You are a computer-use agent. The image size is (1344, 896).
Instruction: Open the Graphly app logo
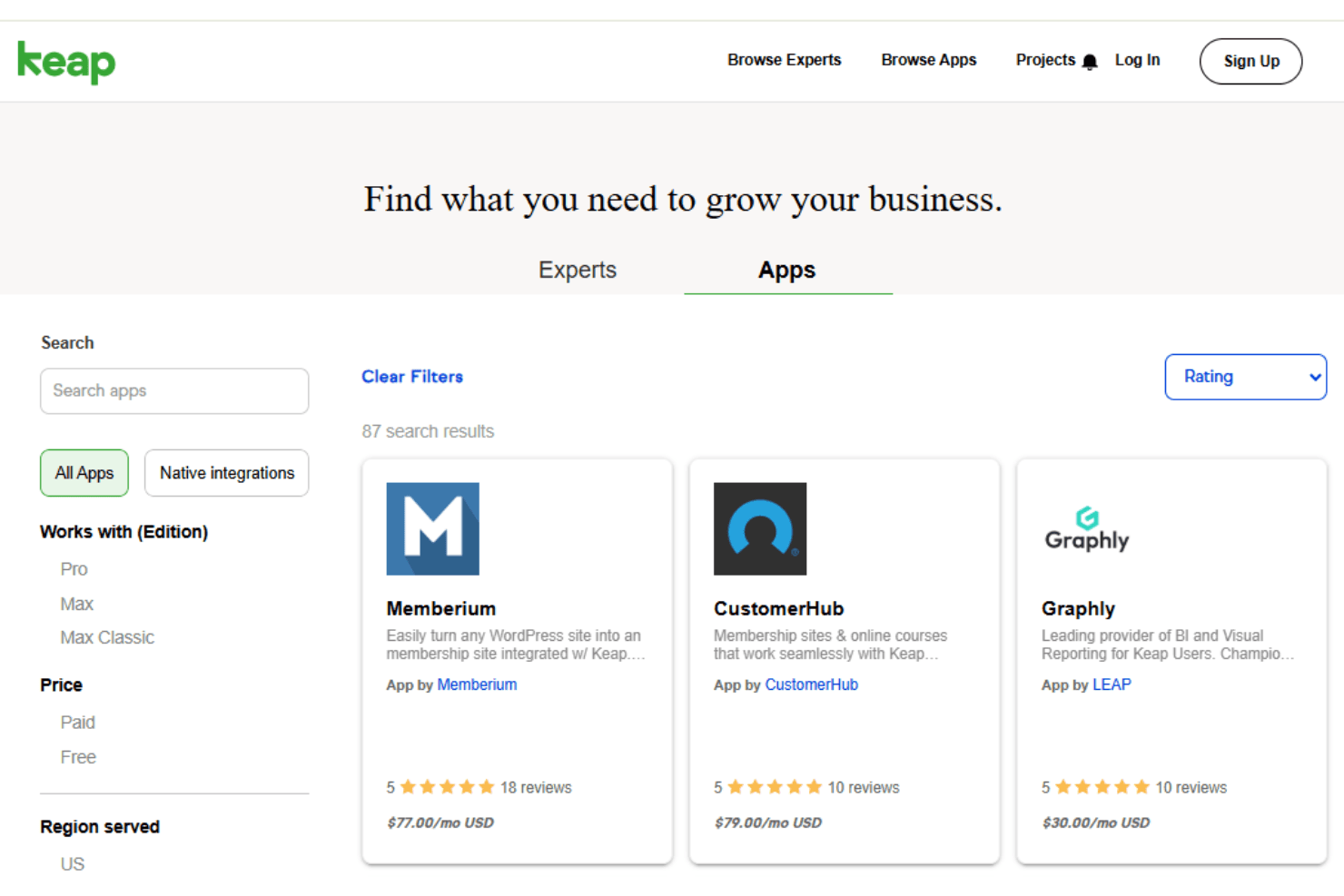point(1087,529)
